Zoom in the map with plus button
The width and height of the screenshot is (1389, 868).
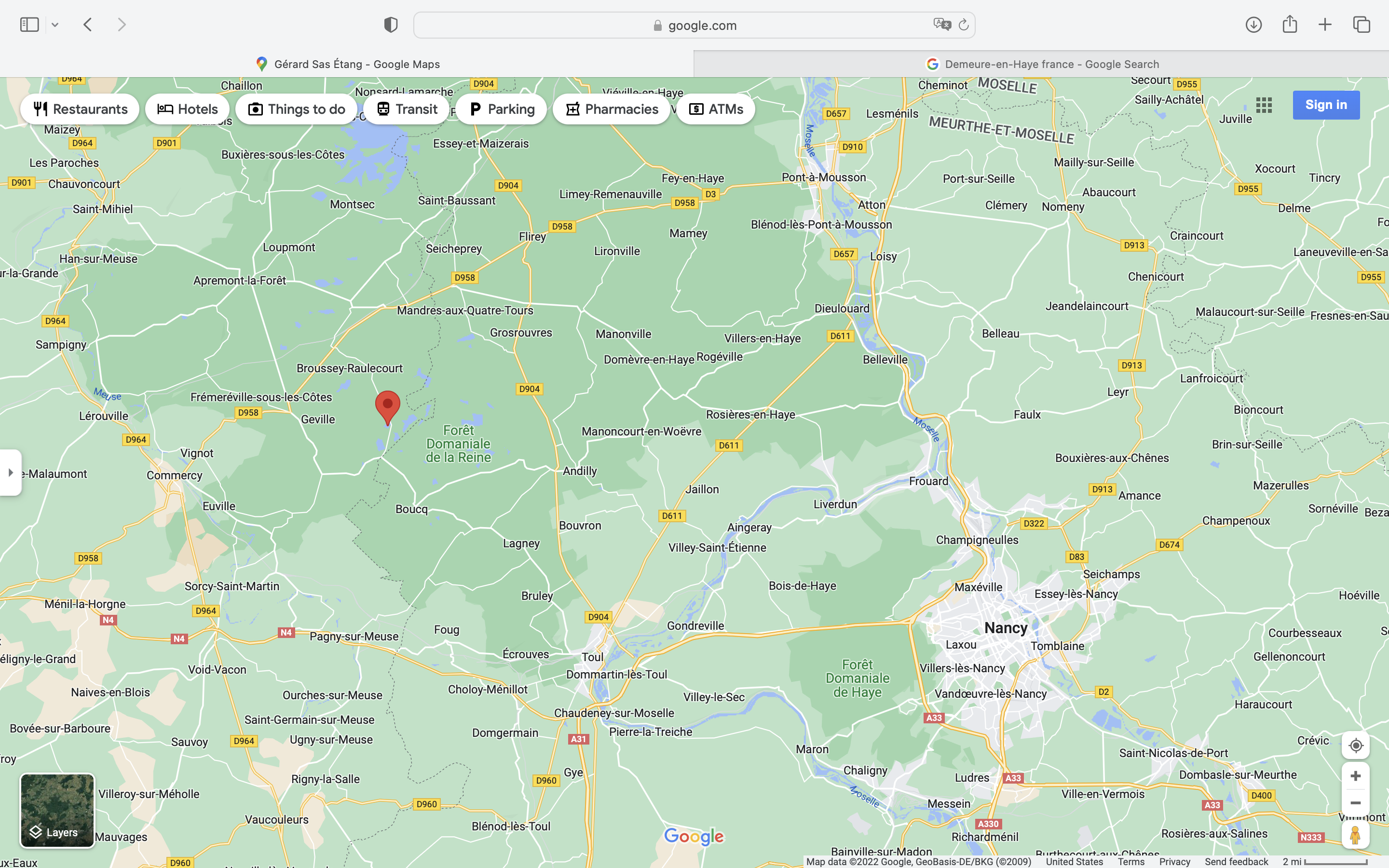coord(1355,776)
